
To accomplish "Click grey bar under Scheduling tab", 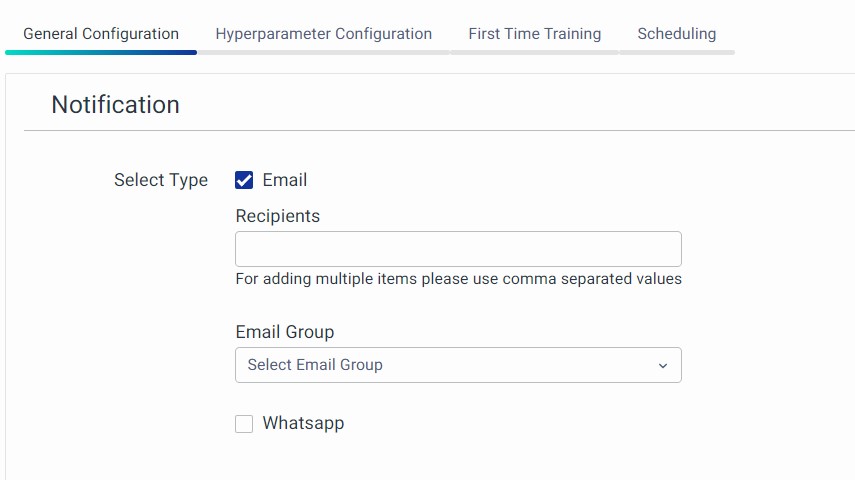I will pos(676,52).
